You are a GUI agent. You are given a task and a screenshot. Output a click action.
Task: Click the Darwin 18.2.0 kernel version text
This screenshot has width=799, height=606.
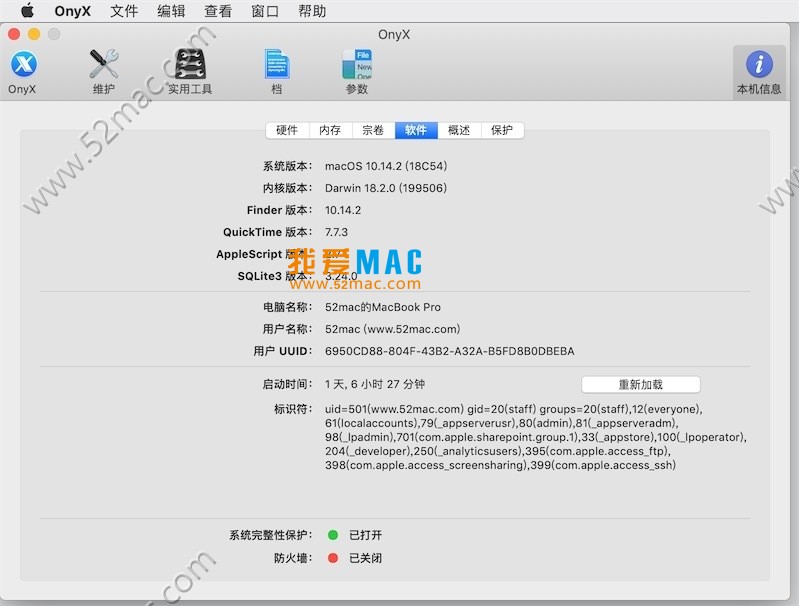pos(386,188)
